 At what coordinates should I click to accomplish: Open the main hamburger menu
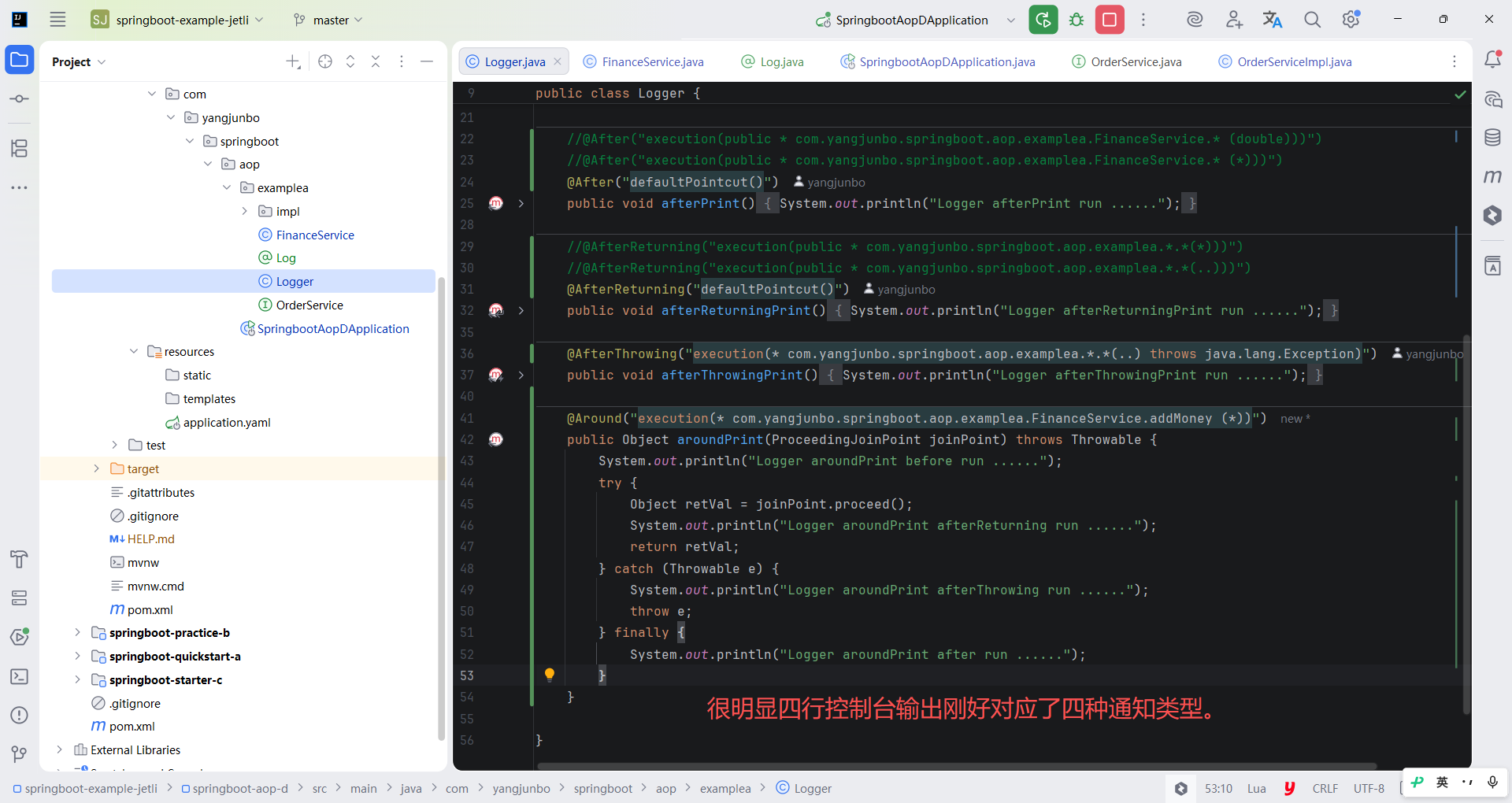[57, 20]
